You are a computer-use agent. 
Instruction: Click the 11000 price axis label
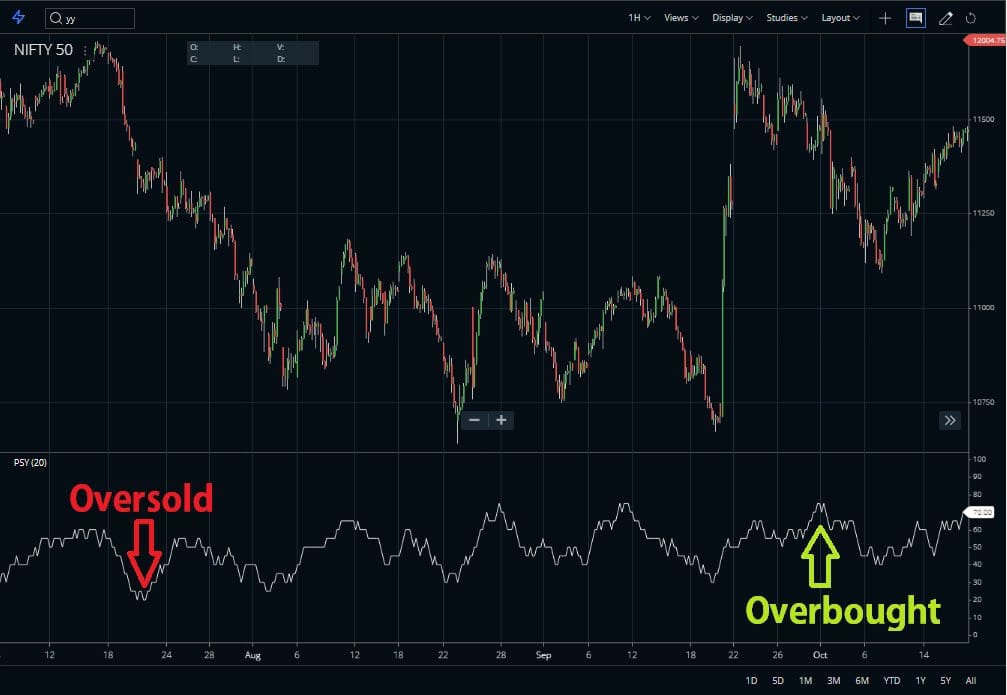(983, 308)
